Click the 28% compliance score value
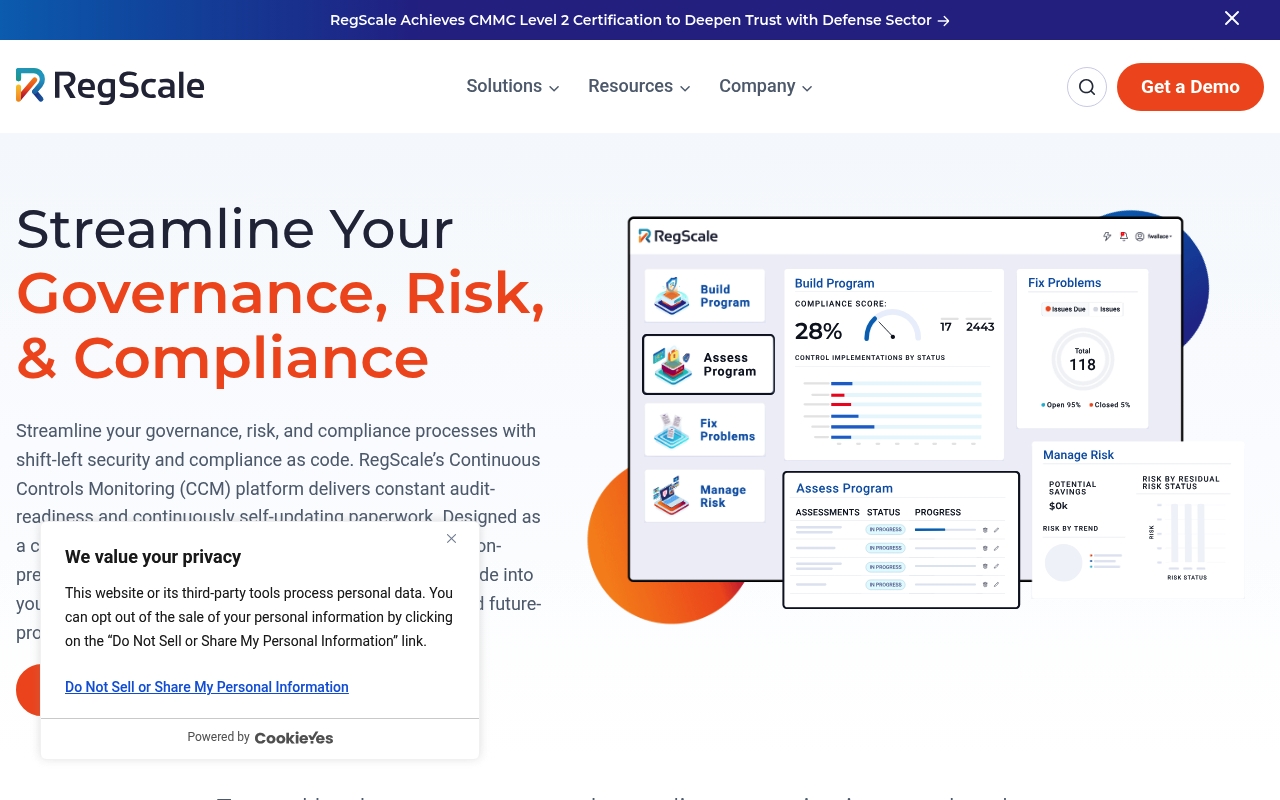This screenshot has height=800, width=1280. 818,331
